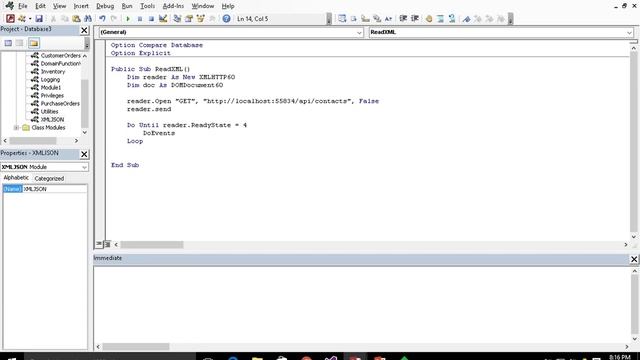Switch to Categorized properties tab
This screenshot has height=360, width=640.
pyautogui.click(x=49, y=178)
